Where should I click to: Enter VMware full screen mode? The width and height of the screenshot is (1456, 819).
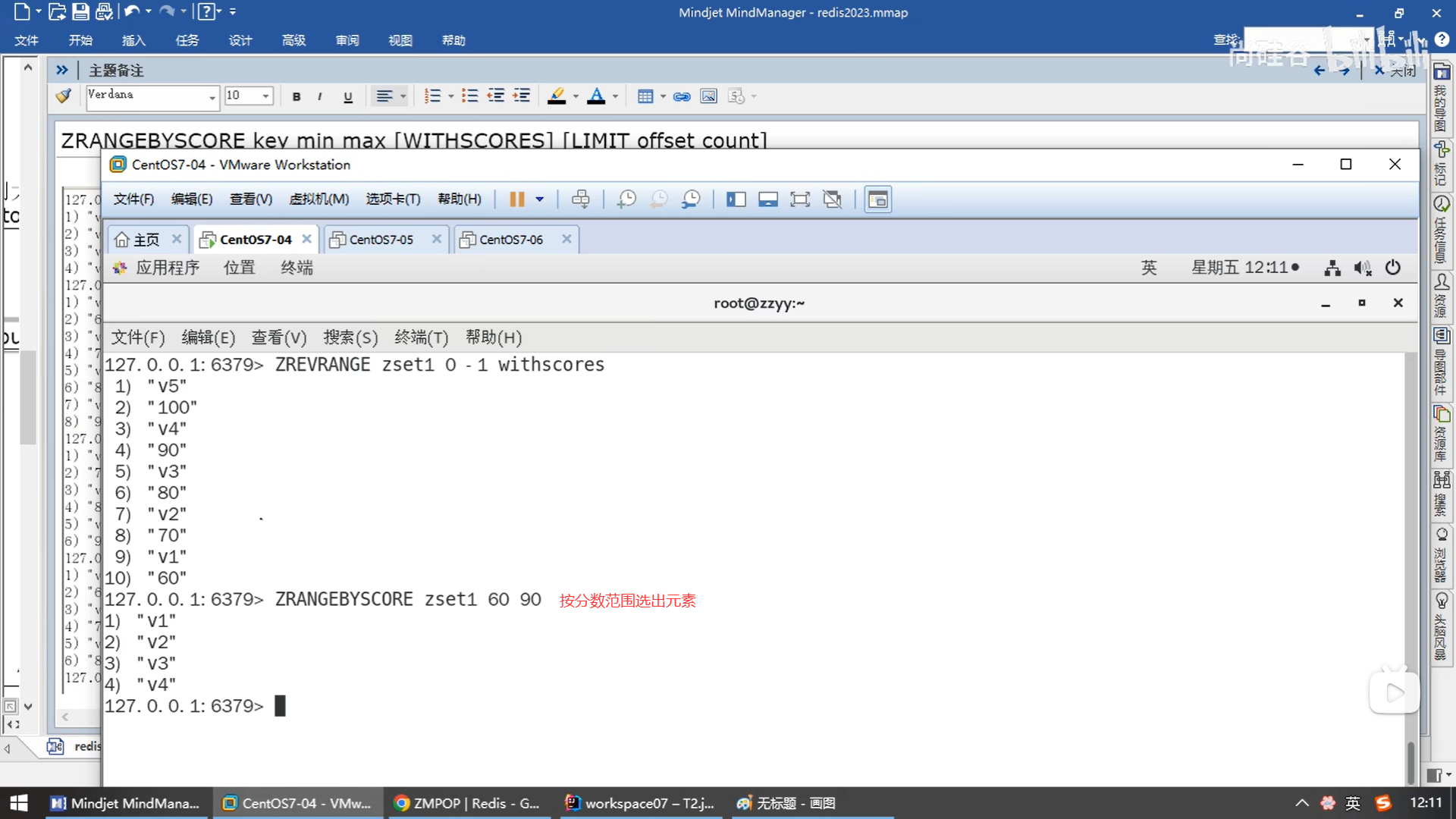pos(800,199)
